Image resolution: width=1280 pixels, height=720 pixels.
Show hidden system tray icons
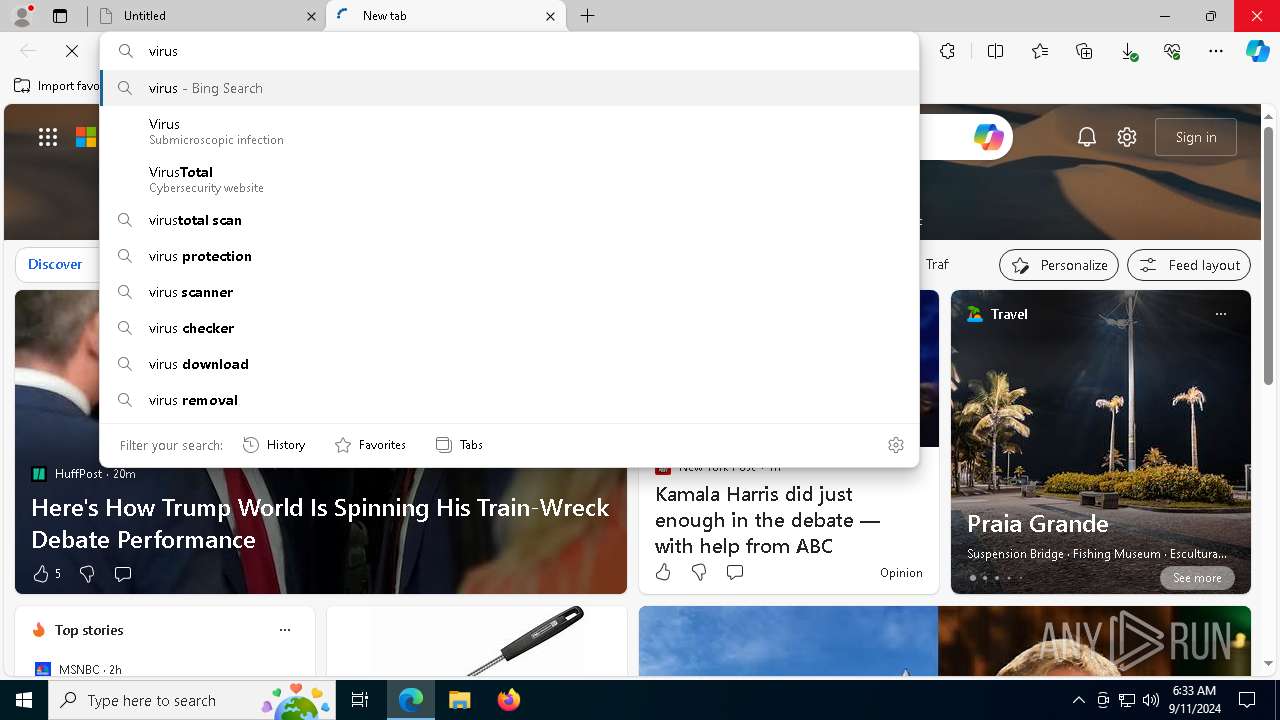[x=1079, y=700]
